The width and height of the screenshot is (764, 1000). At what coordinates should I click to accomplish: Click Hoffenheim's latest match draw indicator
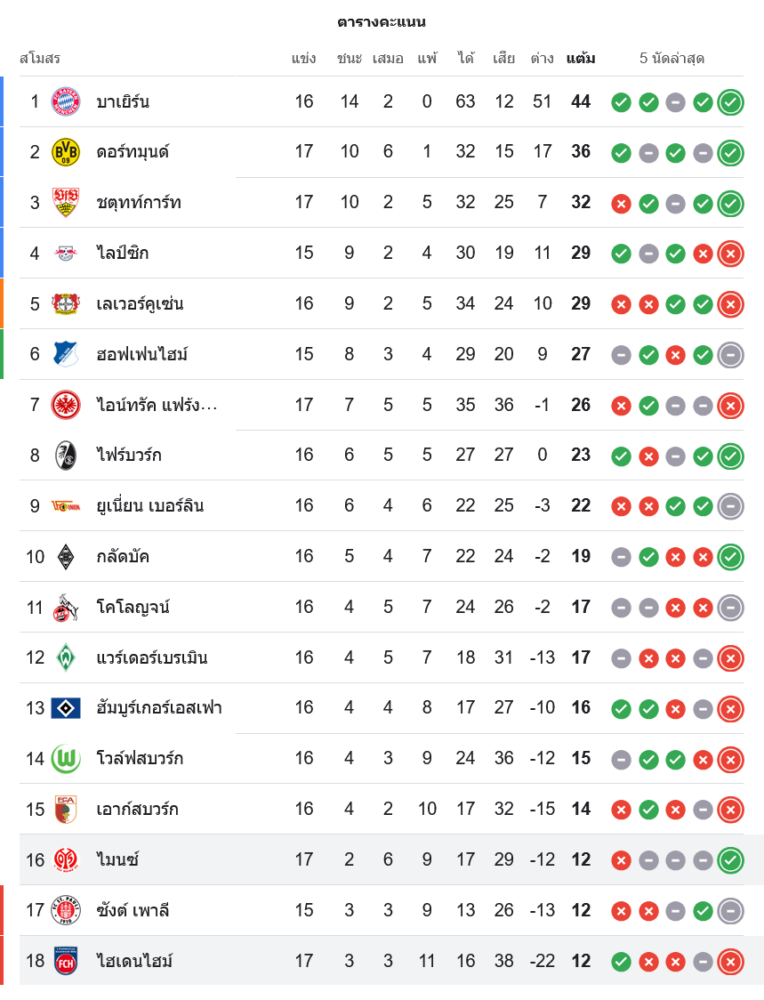tap(731, 355)
